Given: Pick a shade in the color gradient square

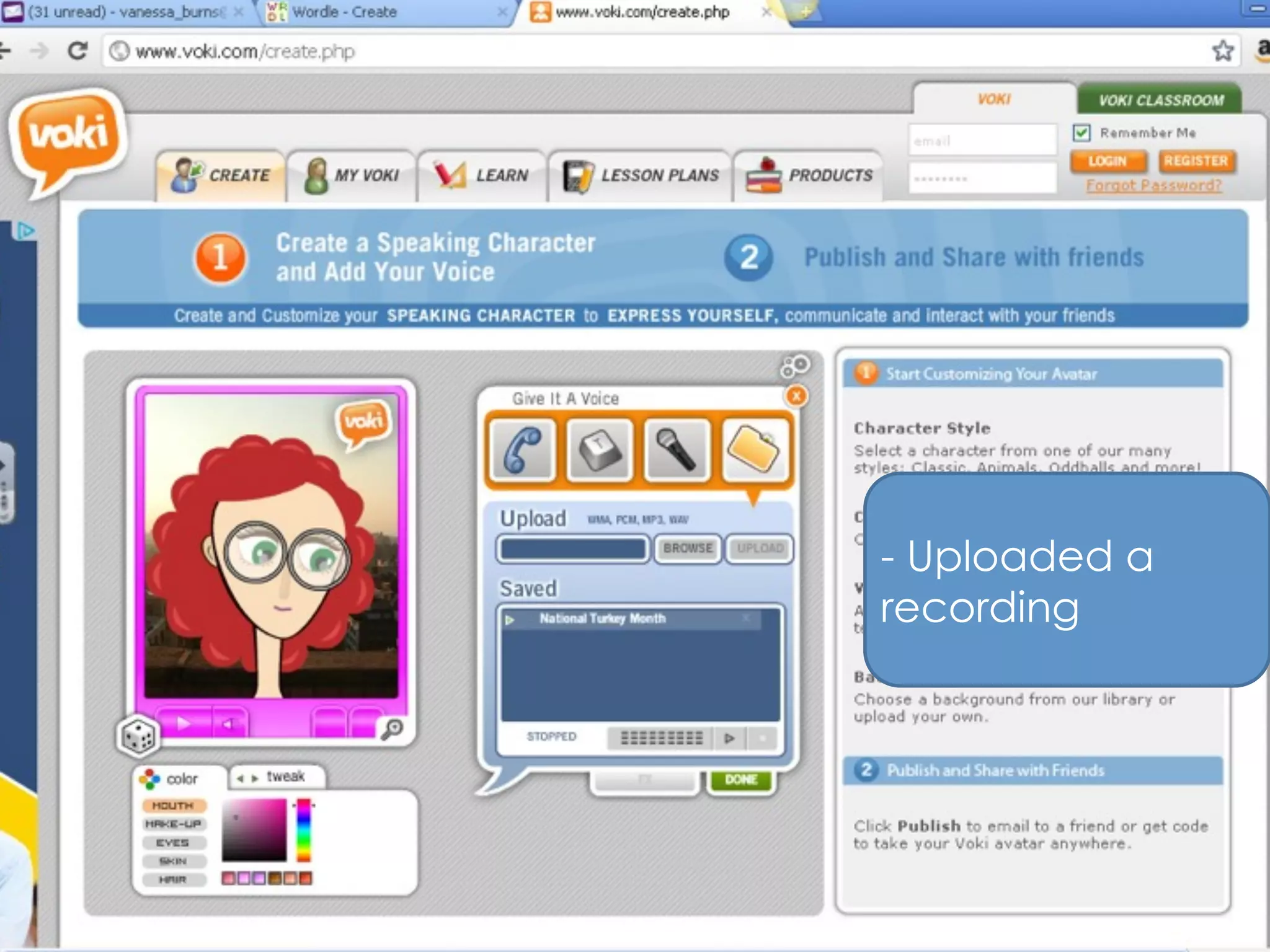Looking at the screenshot, I should pyautogui.click(x=254, y=831).
